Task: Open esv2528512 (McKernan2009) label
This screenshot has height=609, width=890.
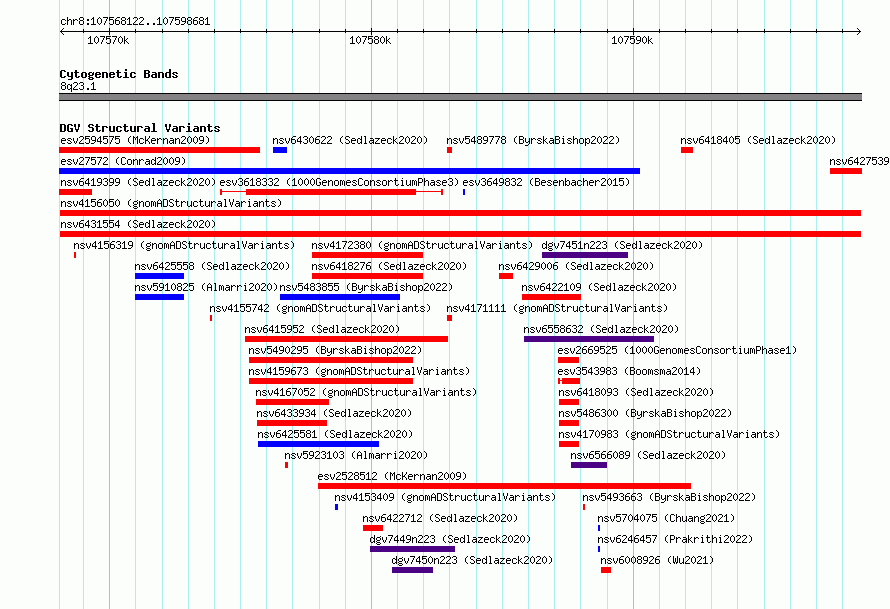Action: (392, 476)
